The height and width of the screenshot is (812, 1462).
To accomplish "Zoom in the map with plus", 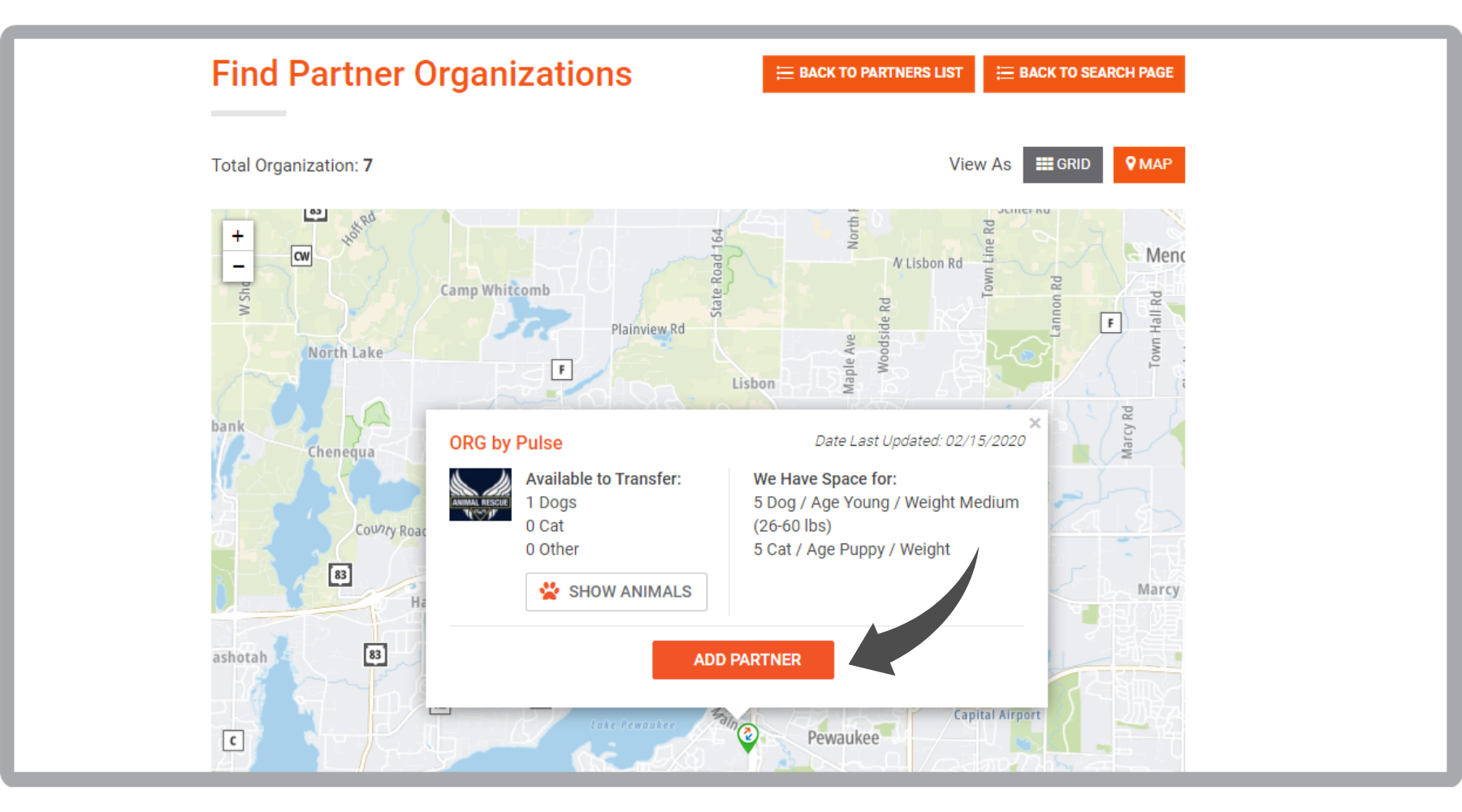I will (x=238, y=236).
